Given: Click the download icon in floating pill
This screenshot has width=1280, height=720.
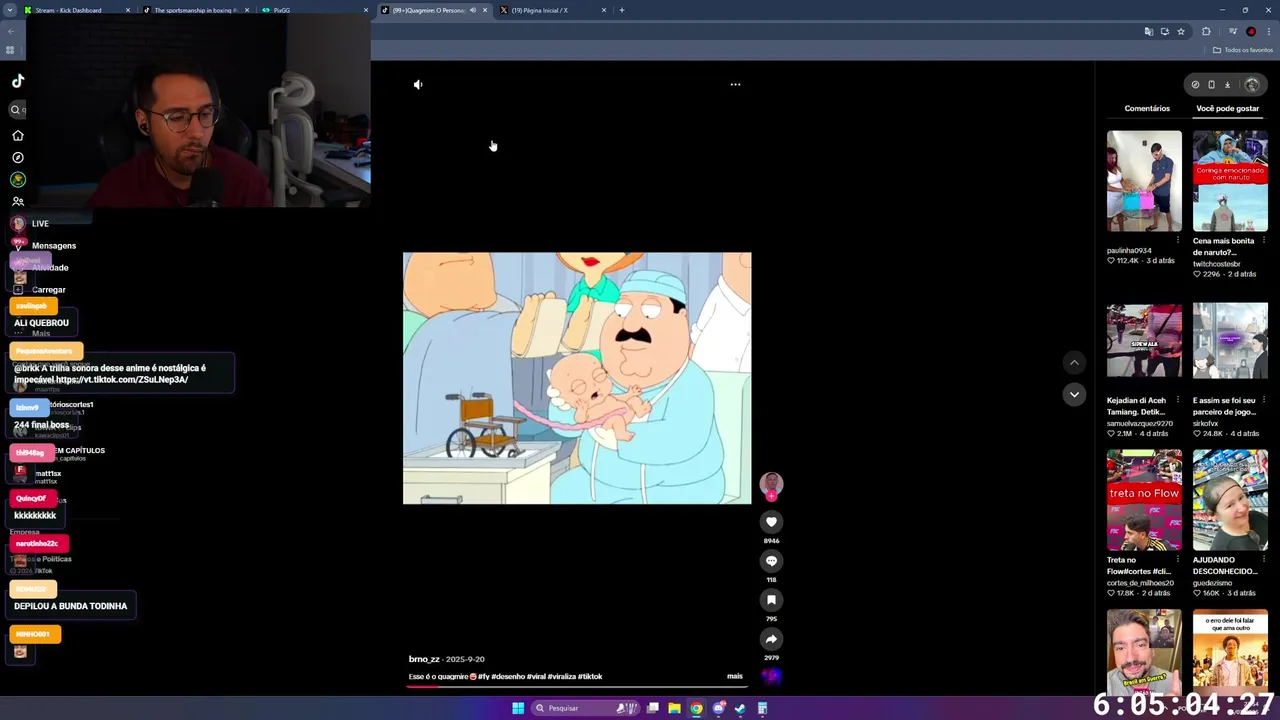Looking at the screenshot, I should click(x=1227, y=85).
